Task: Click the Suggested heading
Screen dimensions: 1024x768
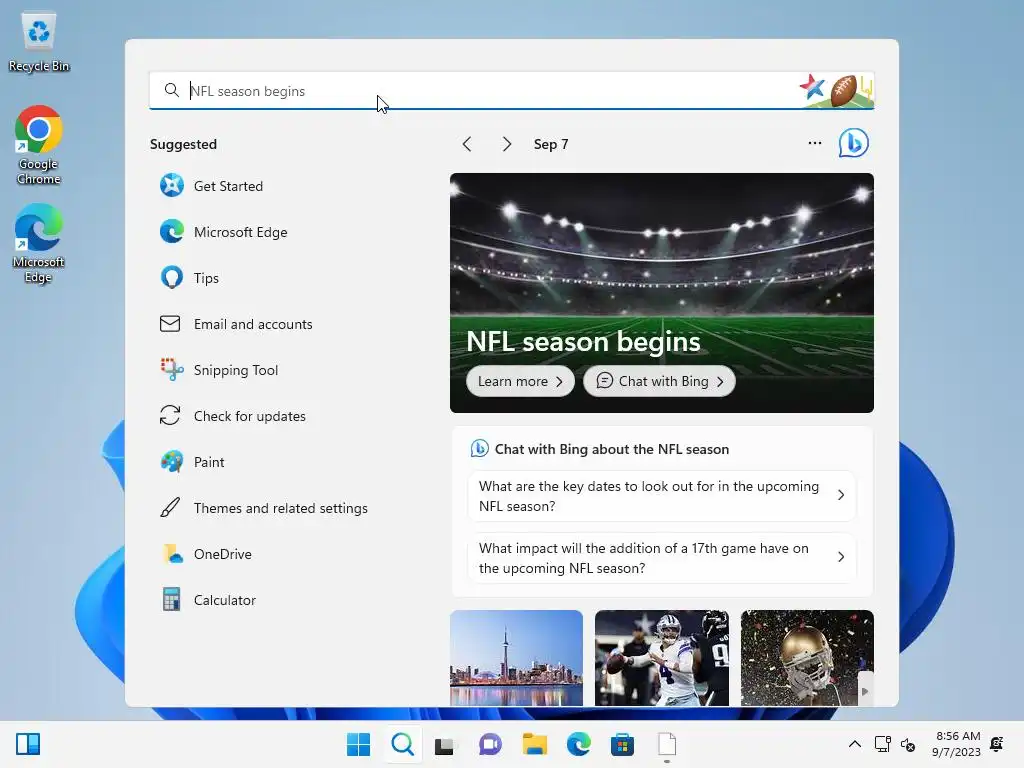Action: [183, 144]
